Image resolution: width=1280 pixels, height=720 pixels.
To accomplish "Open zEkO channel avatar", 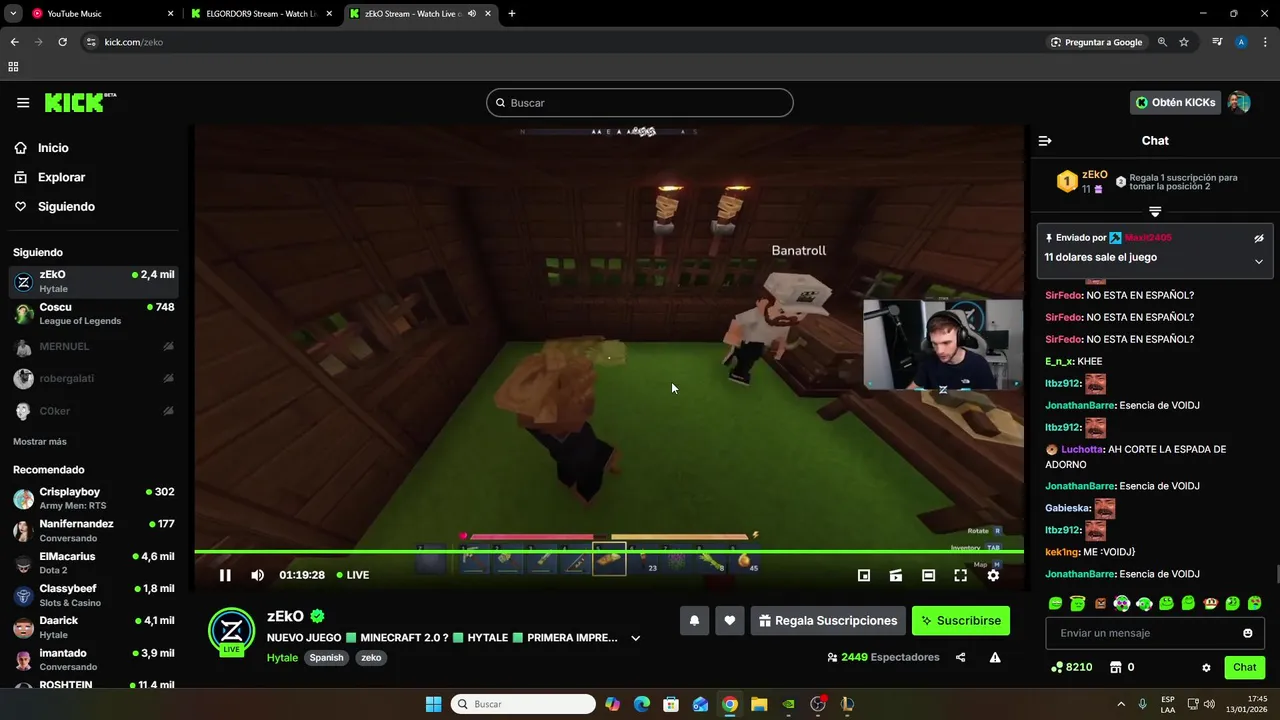I will 231,631.
